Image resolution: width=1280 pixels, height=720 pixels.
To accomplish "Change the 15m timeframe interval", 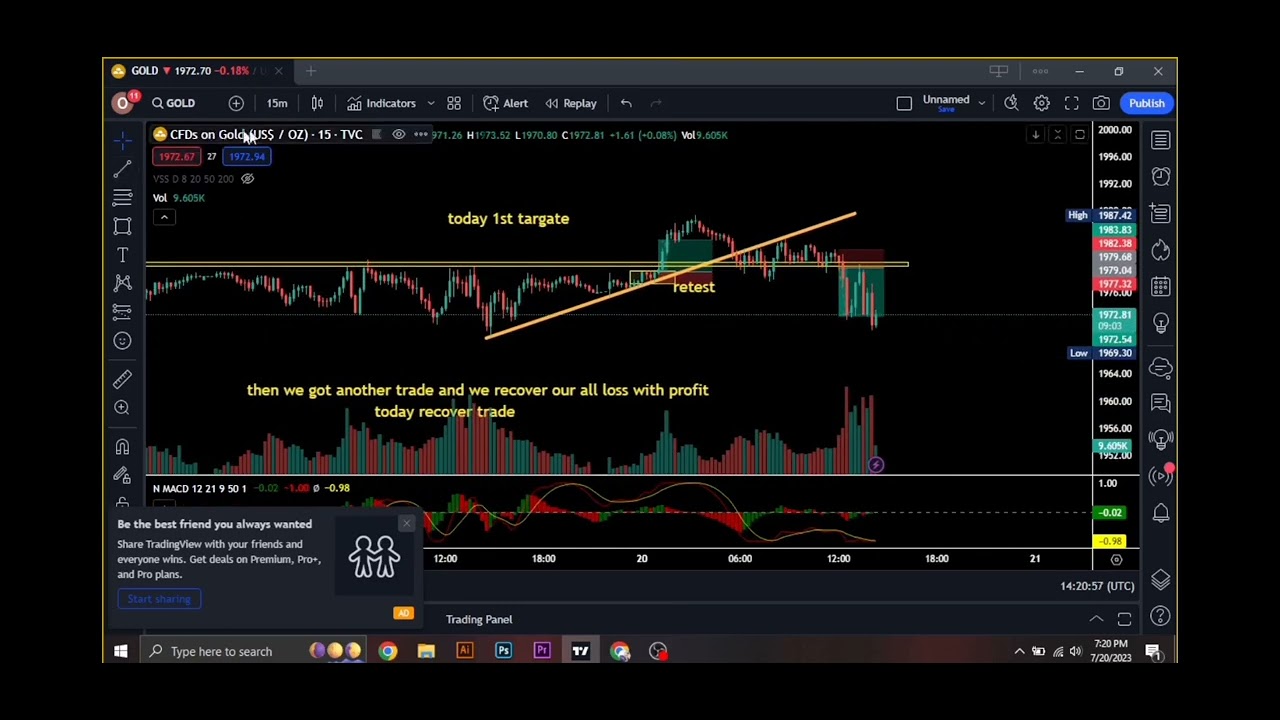I will tap(277, 103).
